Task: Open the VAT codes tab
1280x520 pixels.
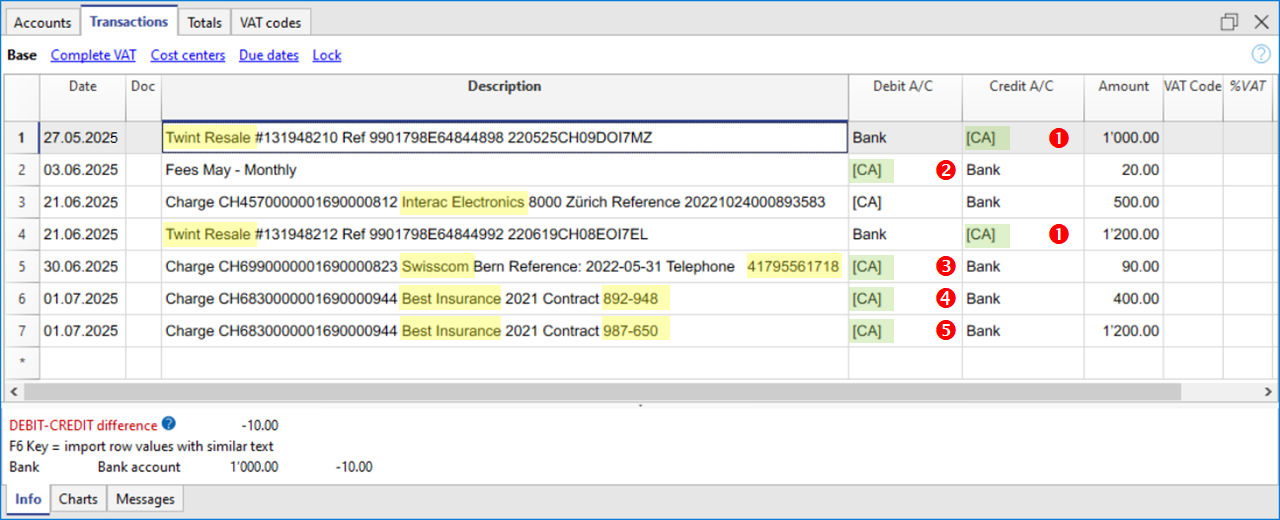Action: point(270,22)
